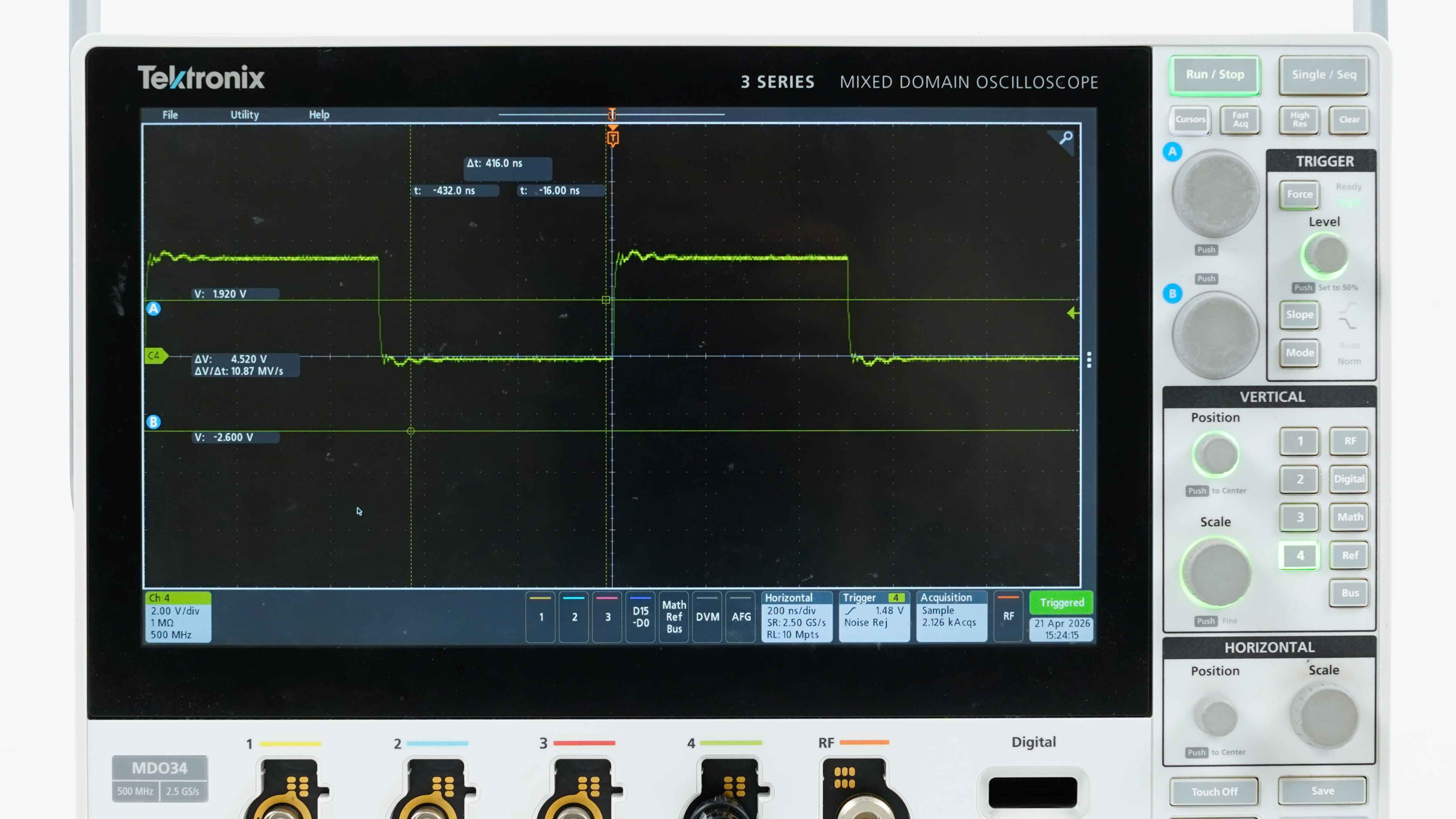1456x819 pixels.
Task: Select front-panel channel 3 button
Action: (x=1299, y=517)
